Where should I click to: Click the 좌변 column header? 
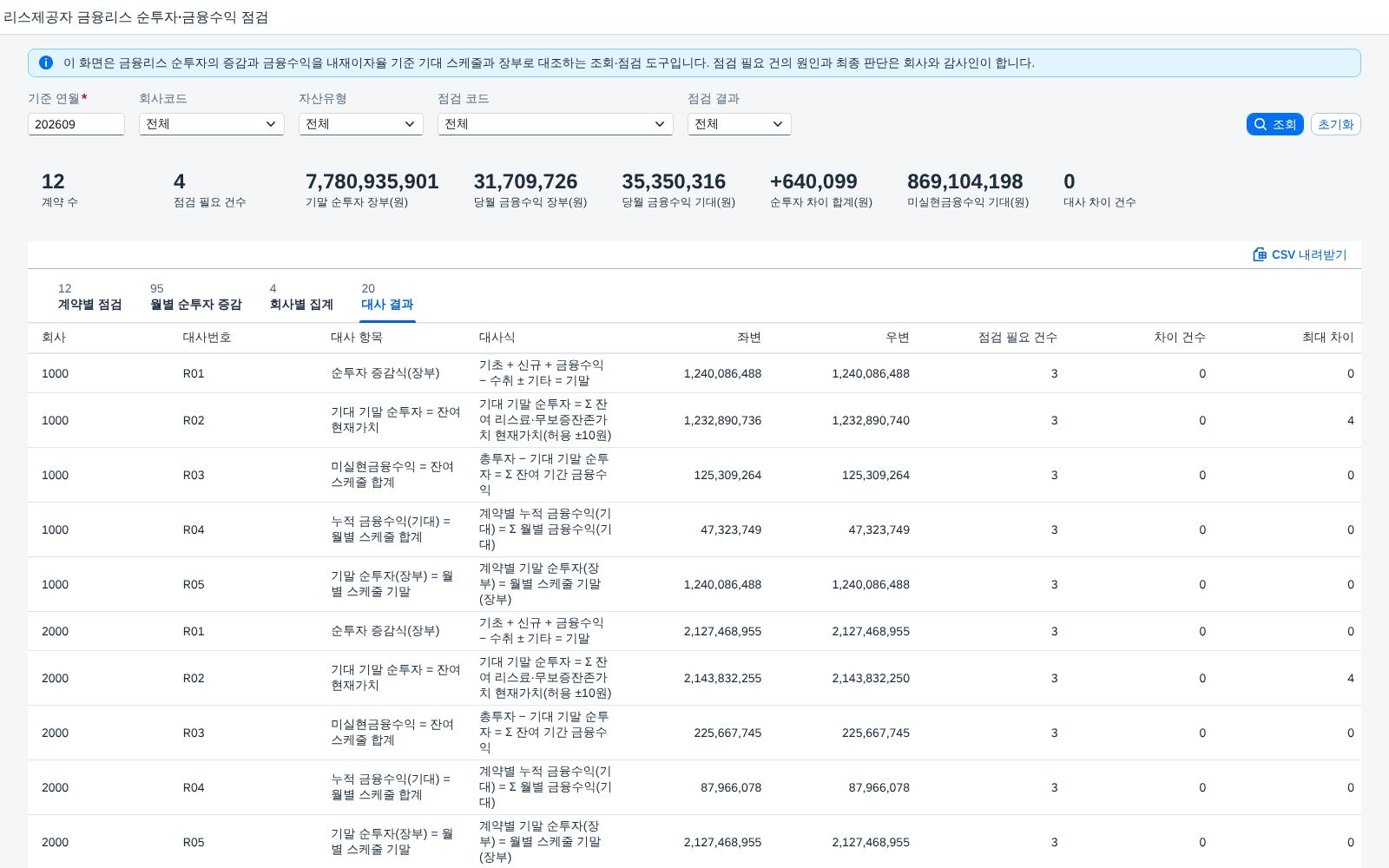point(748,338)
